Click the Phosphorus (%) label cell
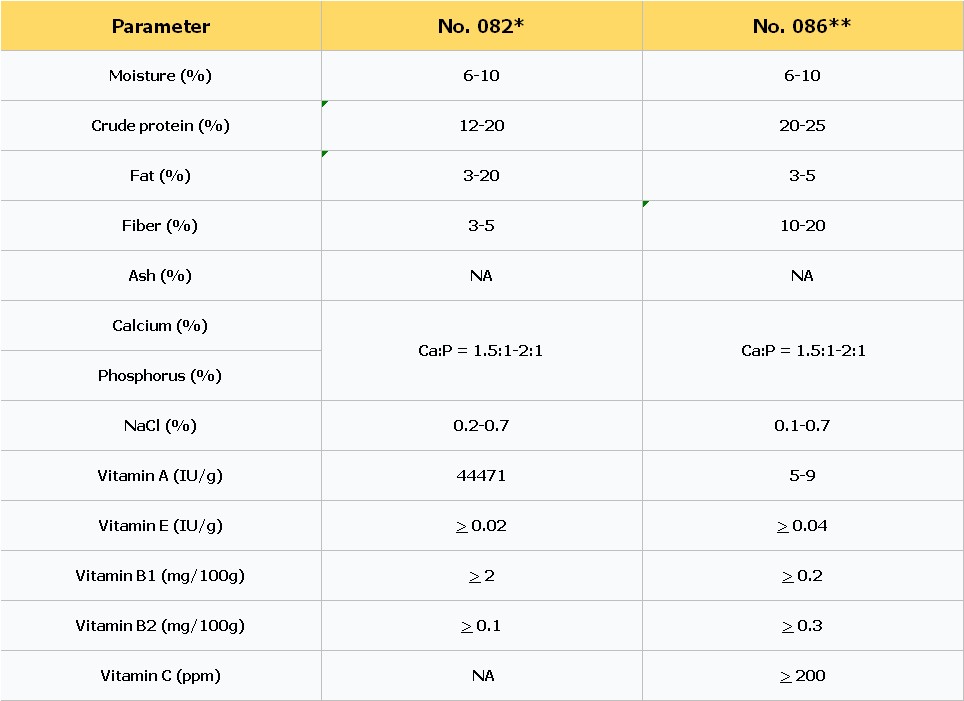This screenshot has width=964, height=701. click(x=160, y=376)
